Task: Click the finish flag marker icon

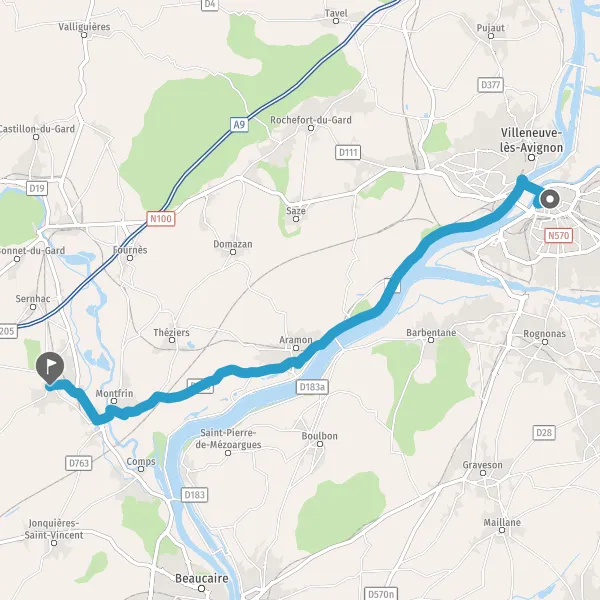Action: pos(50,368)
